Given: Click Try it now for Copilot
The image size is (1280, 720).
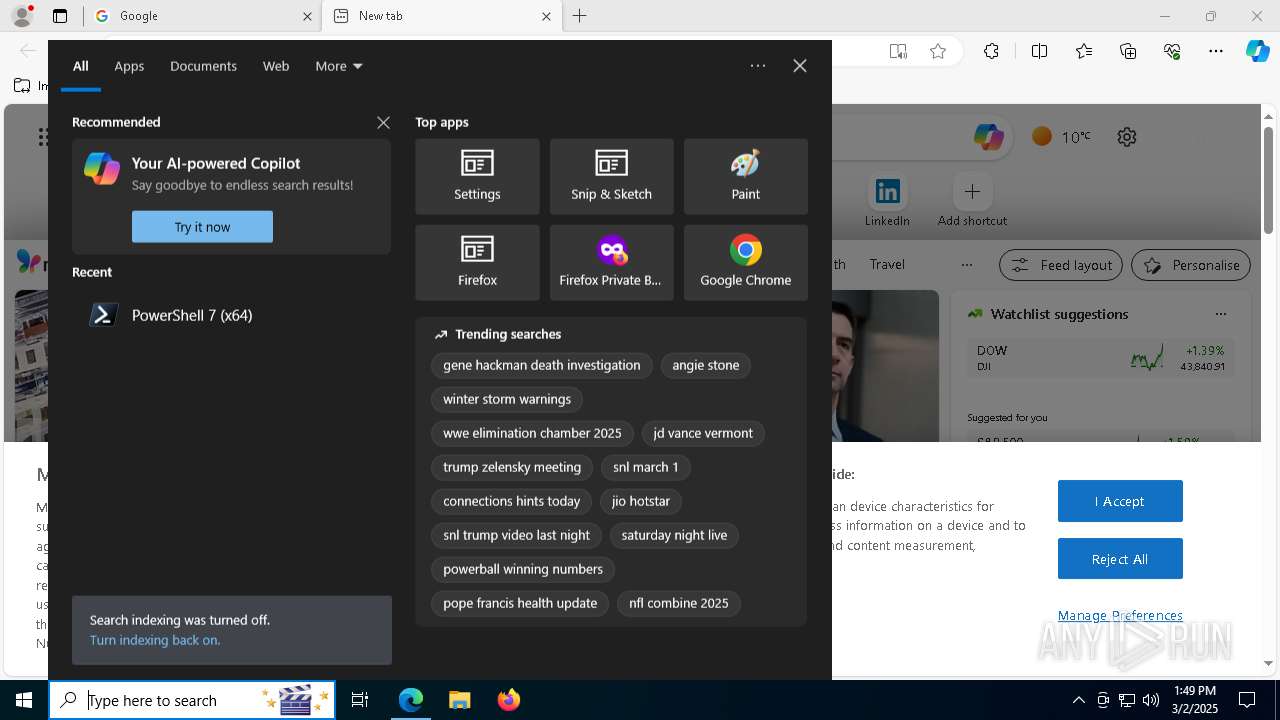Looking at the screenshot, I should point(202,227).
